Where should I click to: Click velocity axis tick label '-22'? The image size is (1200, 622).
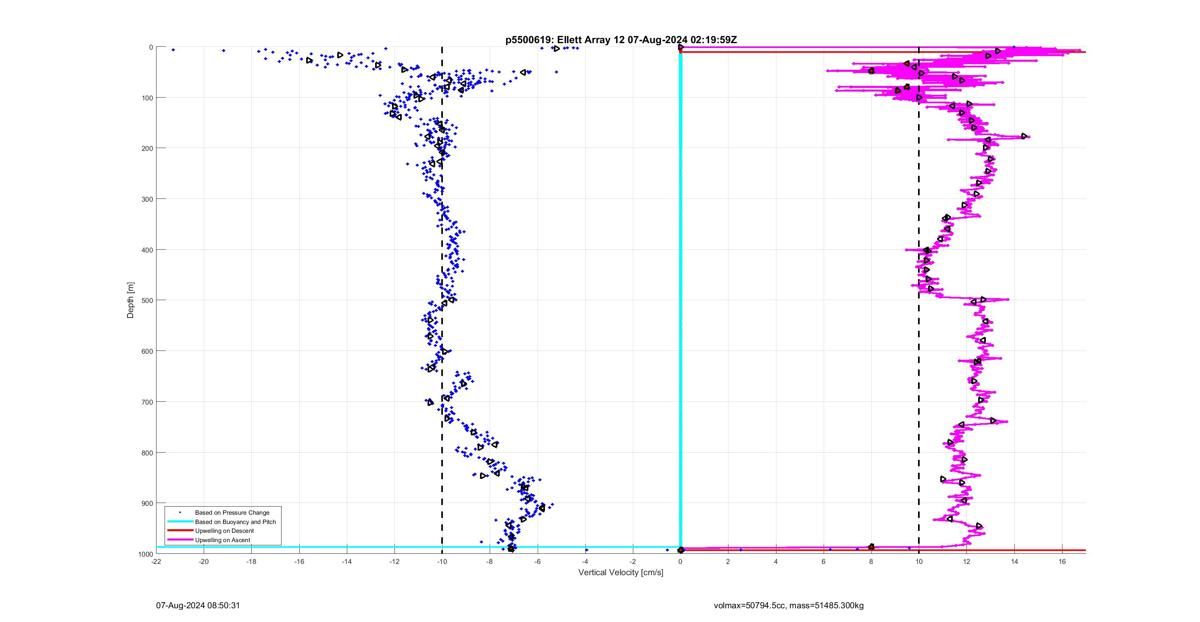point(156,562)
